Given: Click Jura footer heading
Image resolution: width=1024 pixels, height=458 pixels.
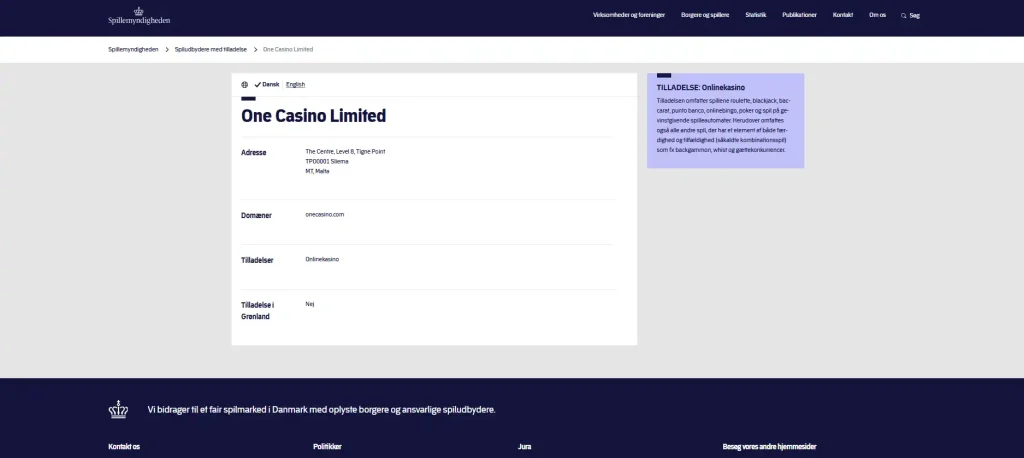Looking at the screenshot, I should tap(524, 447).
